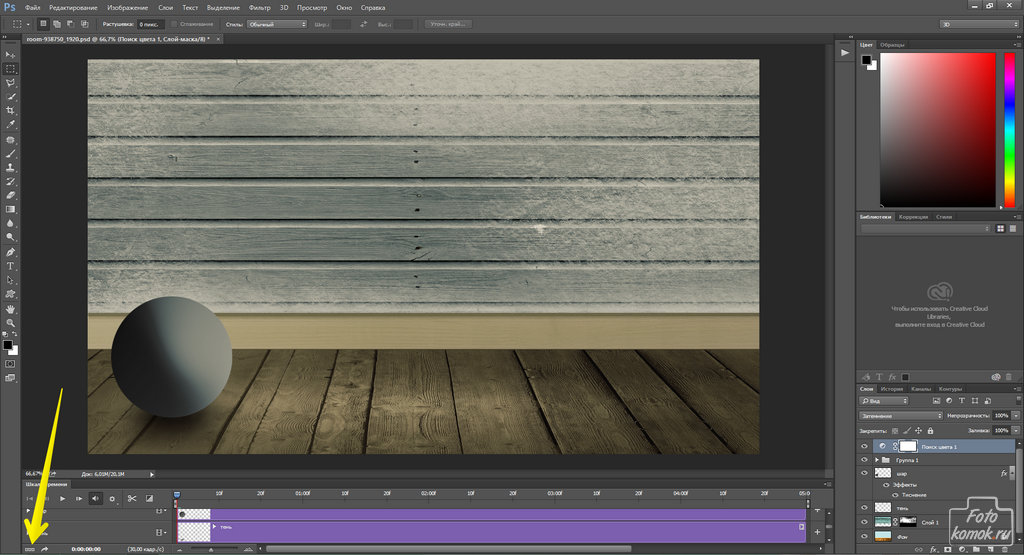This screenshot has width=1024, height=555.
Task: Open the Стиль dropdown in options bar
Action: 276,23
